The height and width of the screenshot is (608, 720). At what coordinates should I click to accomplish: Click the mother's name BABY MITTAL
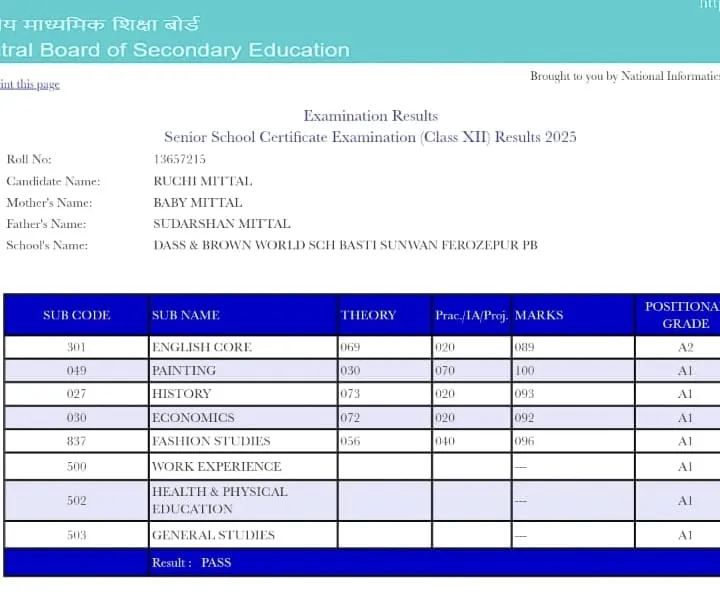[197, 203]
